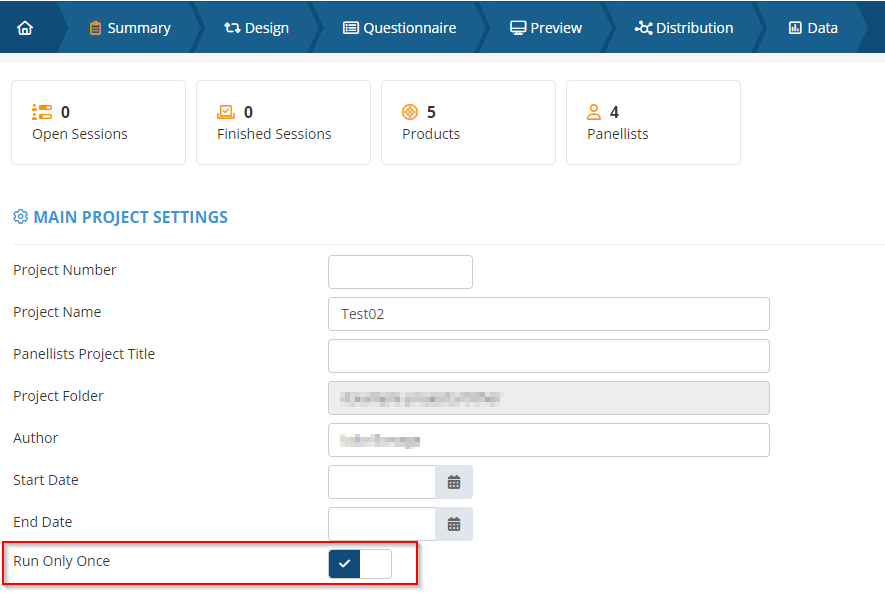Click the Project Name field containing Test02

click(548, 314)
